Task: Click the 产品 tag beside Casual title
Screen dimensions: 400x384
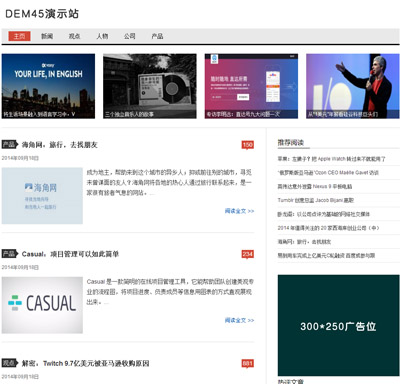Action: click(9, 254)
